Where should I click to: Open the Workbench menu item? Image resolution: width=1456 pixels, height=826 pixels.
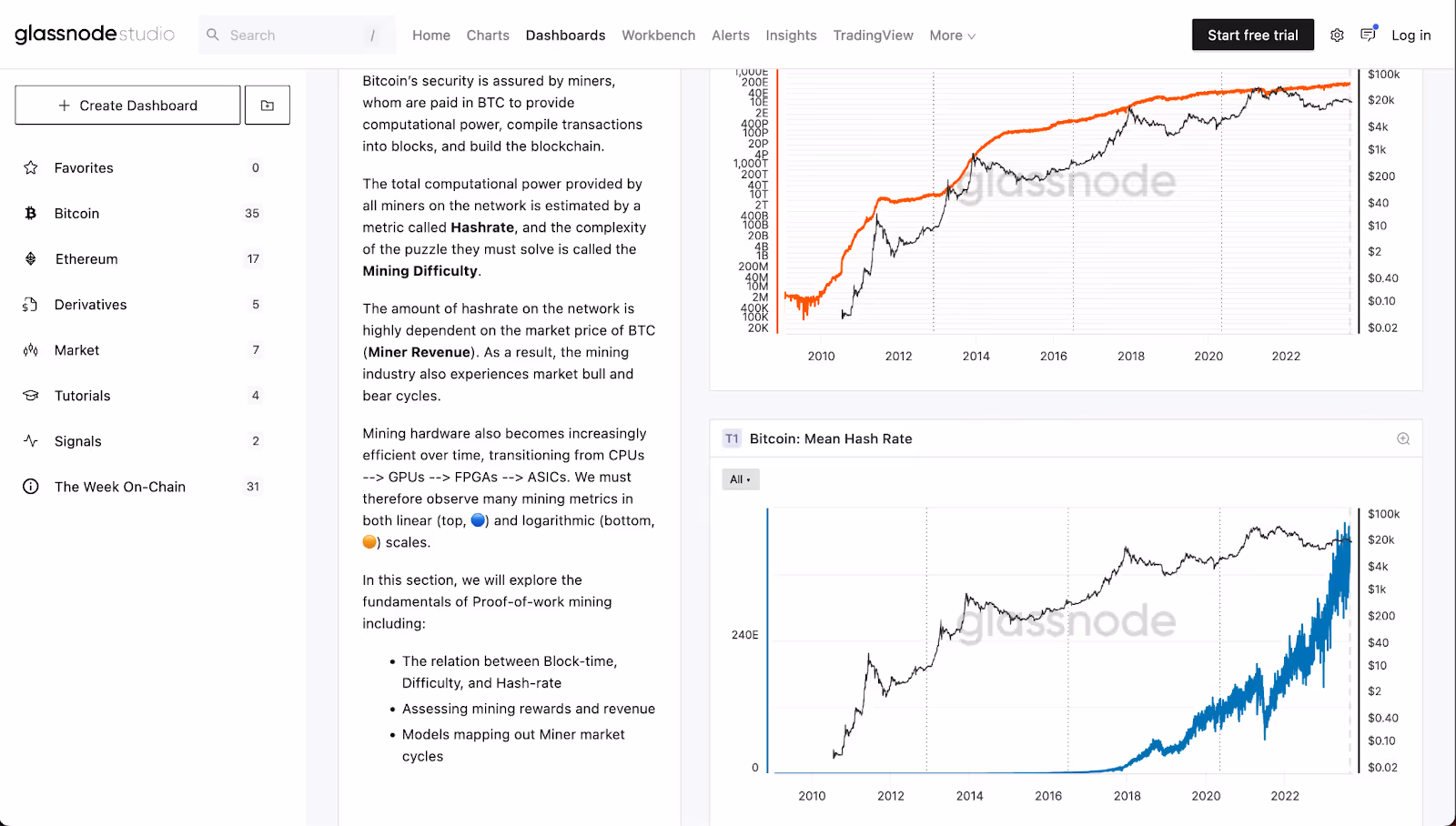tap(658, 35)
